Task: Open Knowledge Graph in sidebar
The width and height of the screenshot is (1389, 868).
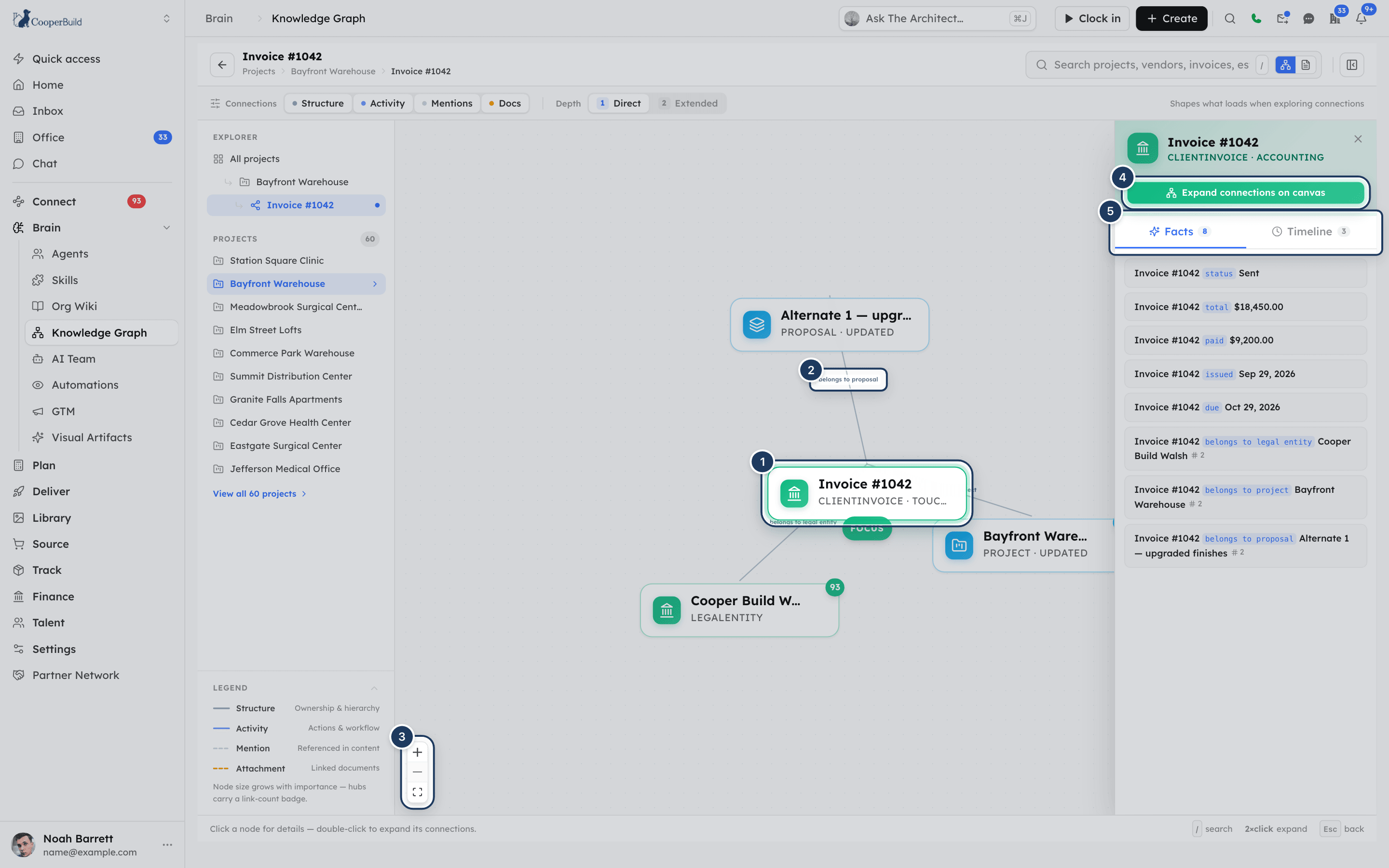Action: (102, 333)
